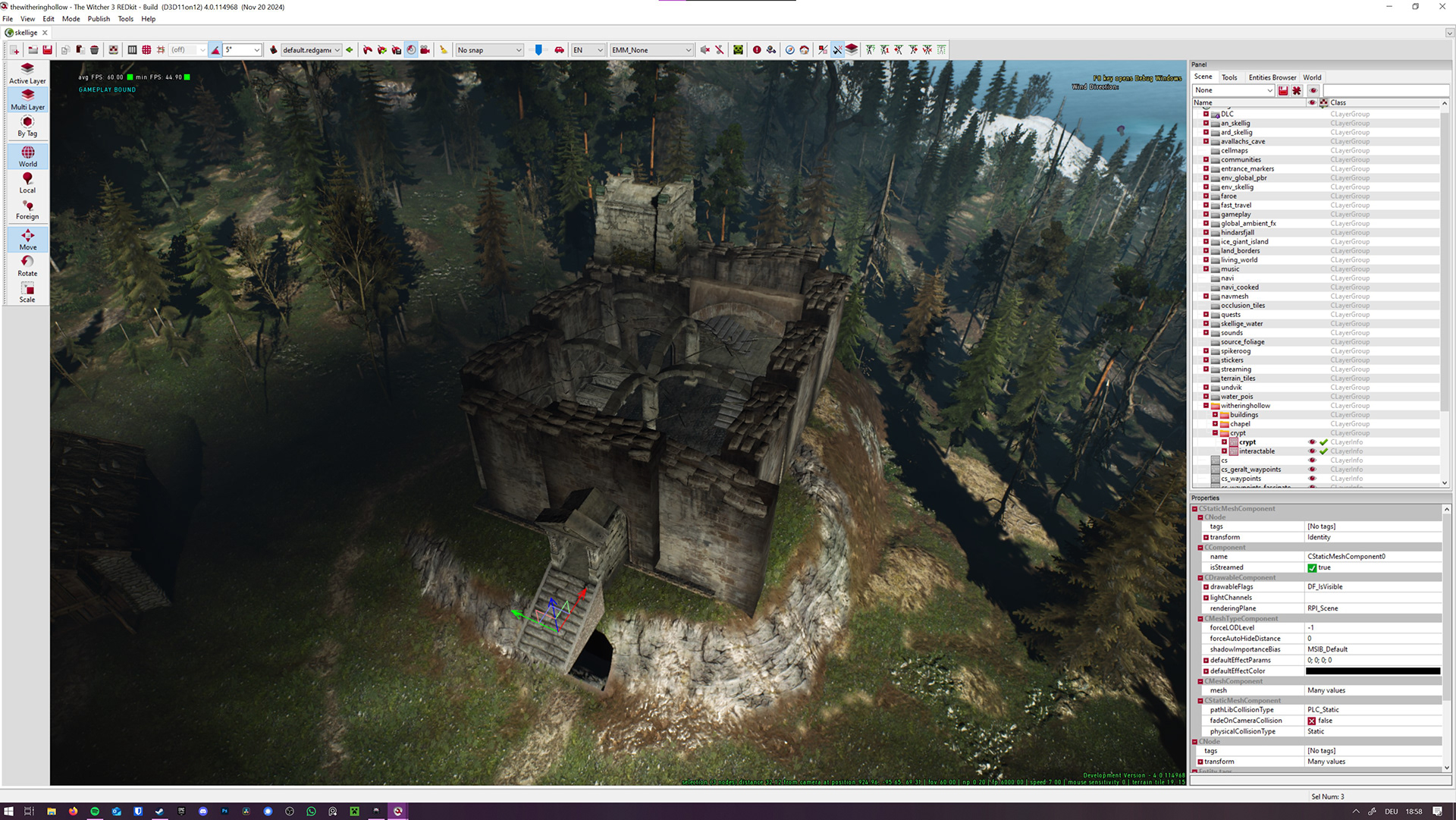Click the compass toolbar icon
Viewport: 1456px width, 820px height.
coord(789,50)
